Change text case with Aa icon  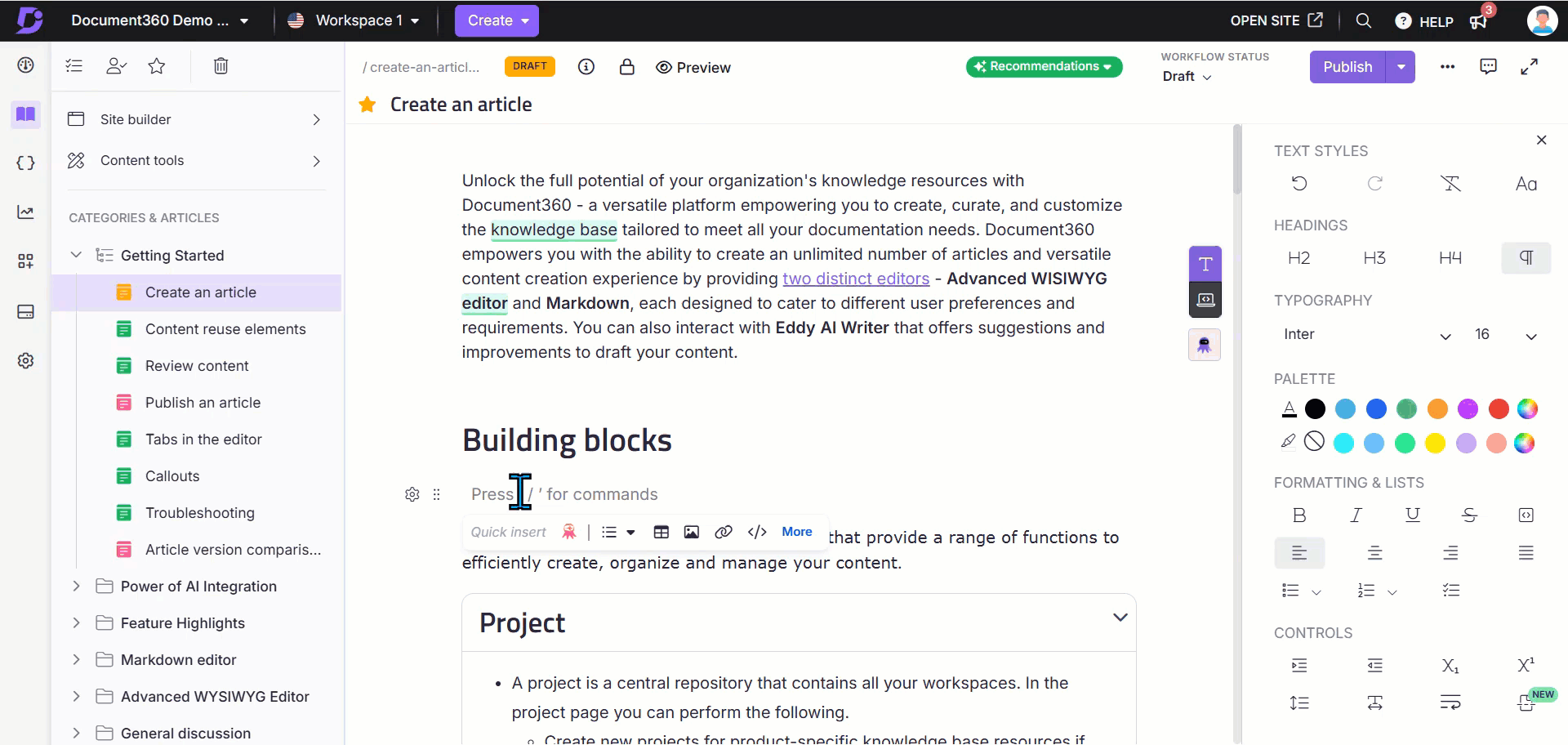1526,184
